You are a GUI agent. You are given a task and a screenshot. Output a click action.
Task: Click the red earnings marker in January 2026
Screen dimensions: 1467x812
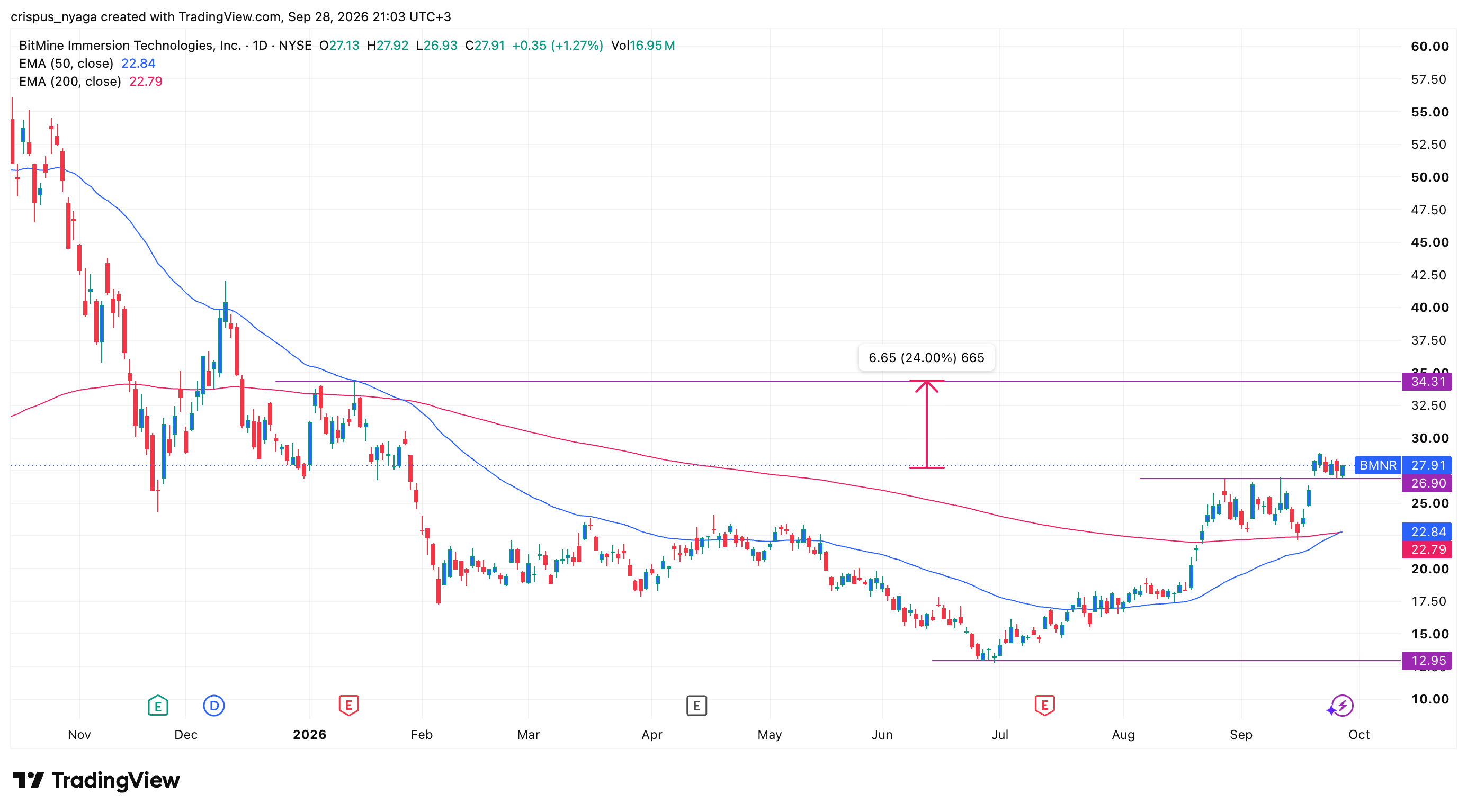click(348, 706)
